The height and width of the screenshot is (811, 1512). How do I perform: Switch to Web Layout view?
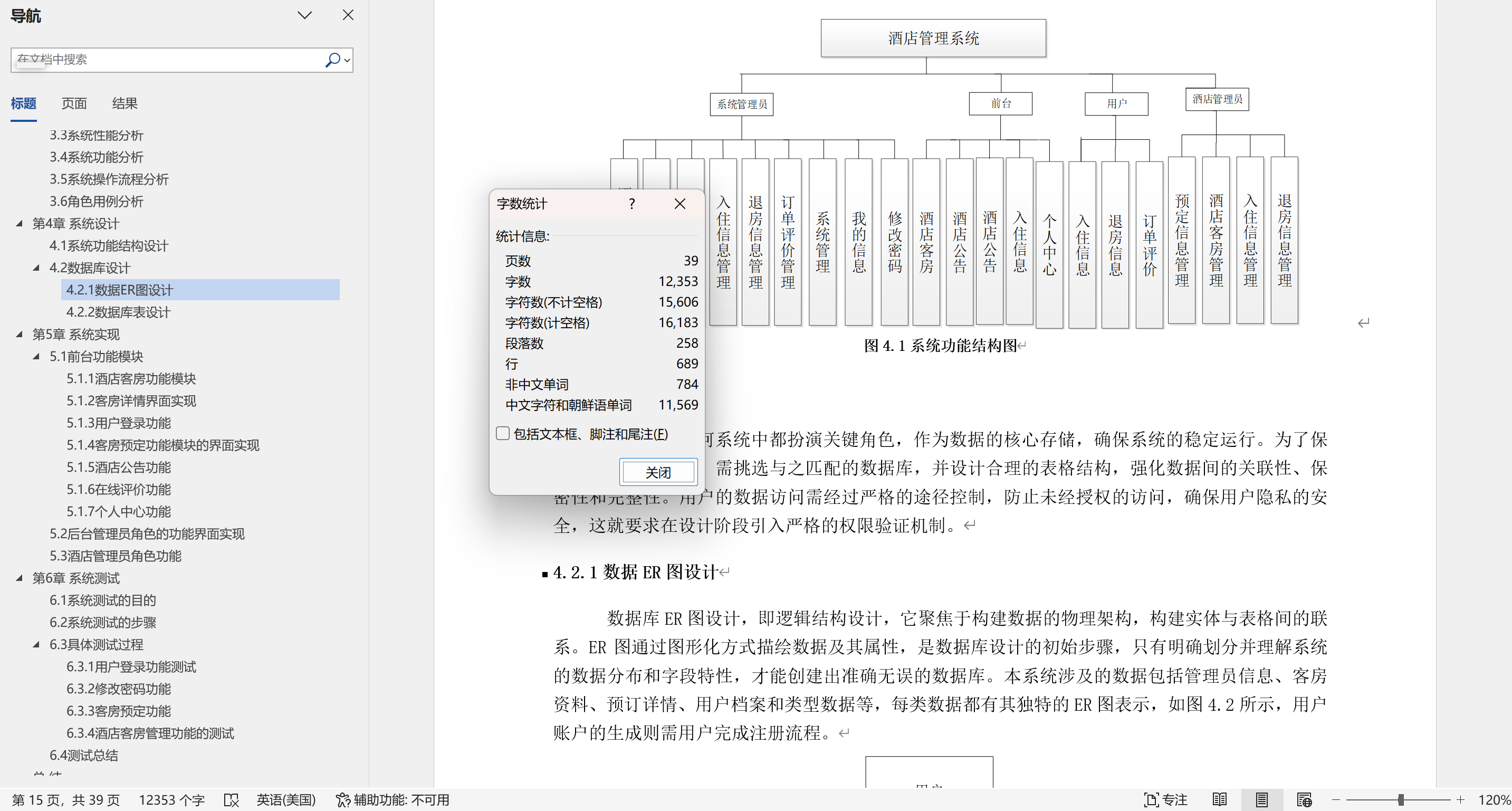[x=1304, y=800]
